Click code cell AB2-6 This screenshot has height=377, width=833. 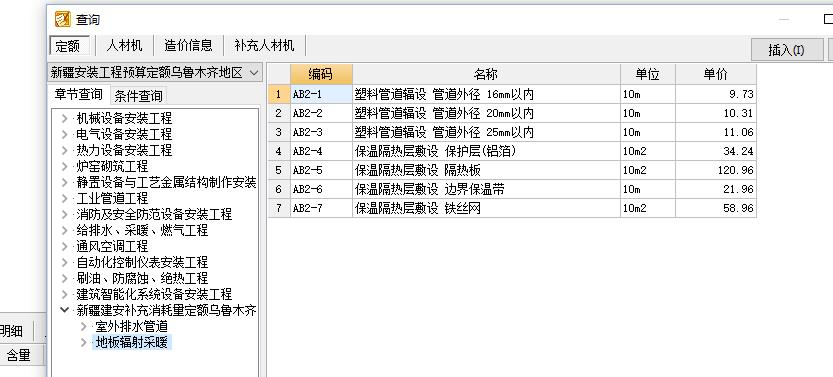(x=321, y=189)
